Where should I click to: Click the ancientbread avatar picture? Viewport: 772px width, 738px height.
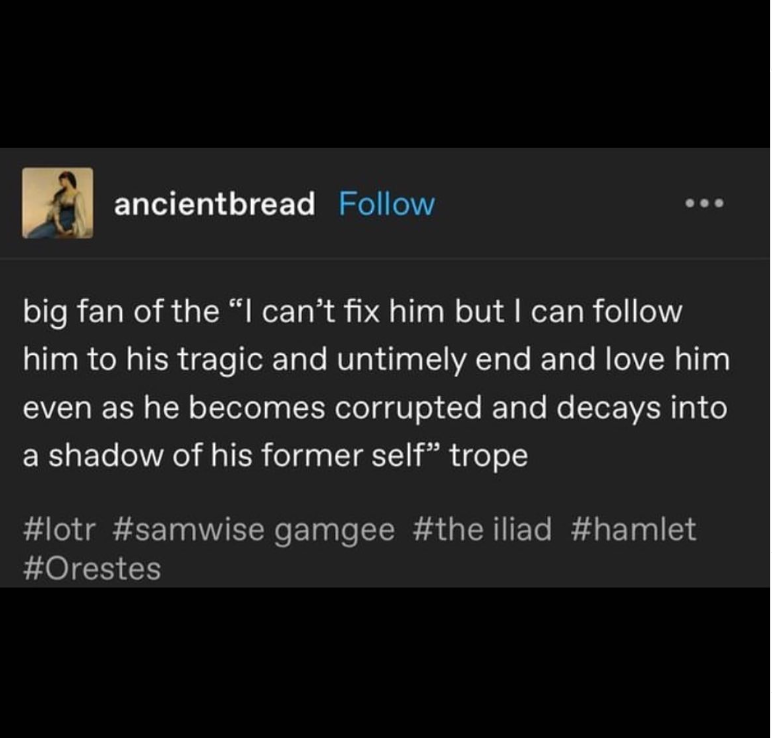58,204
